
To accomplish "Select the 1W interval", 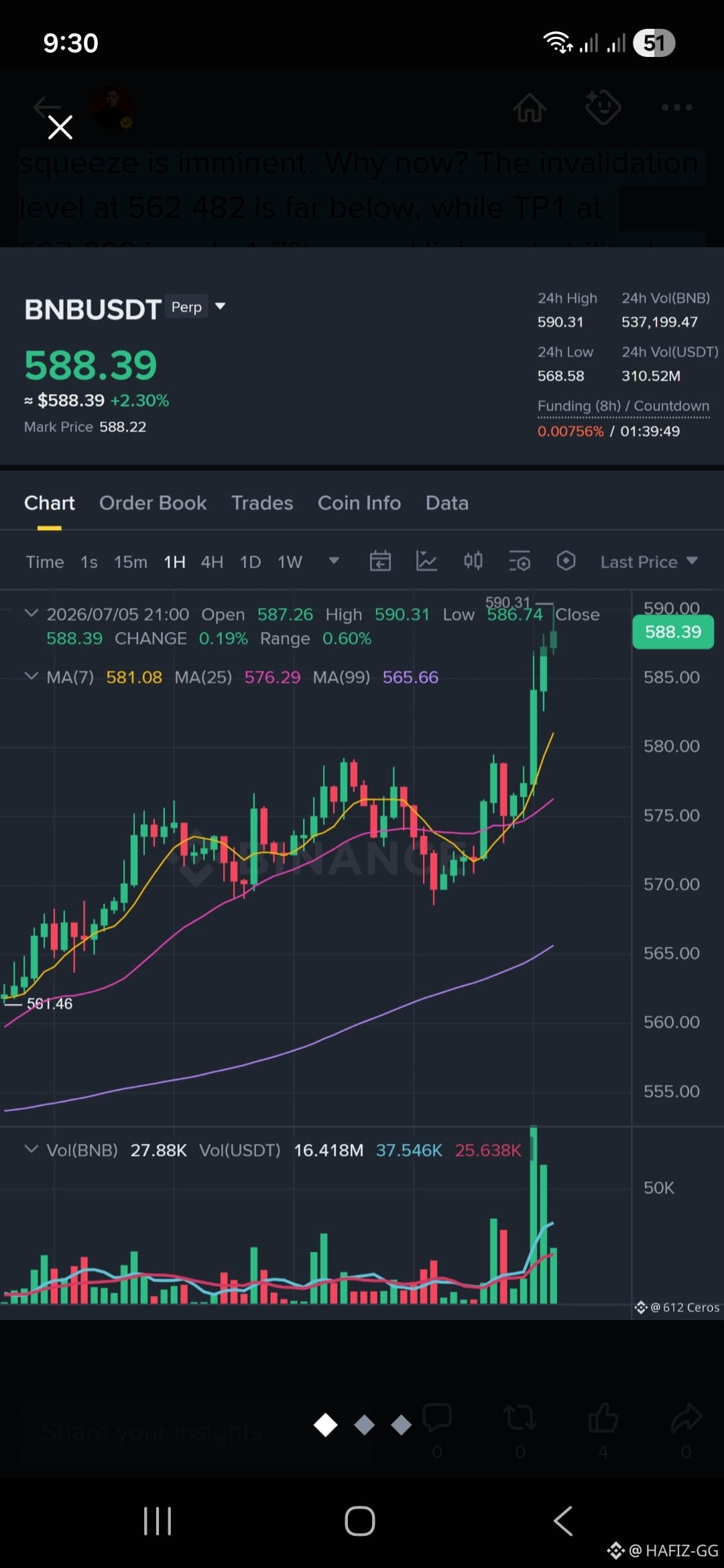I will coord(290,562).
